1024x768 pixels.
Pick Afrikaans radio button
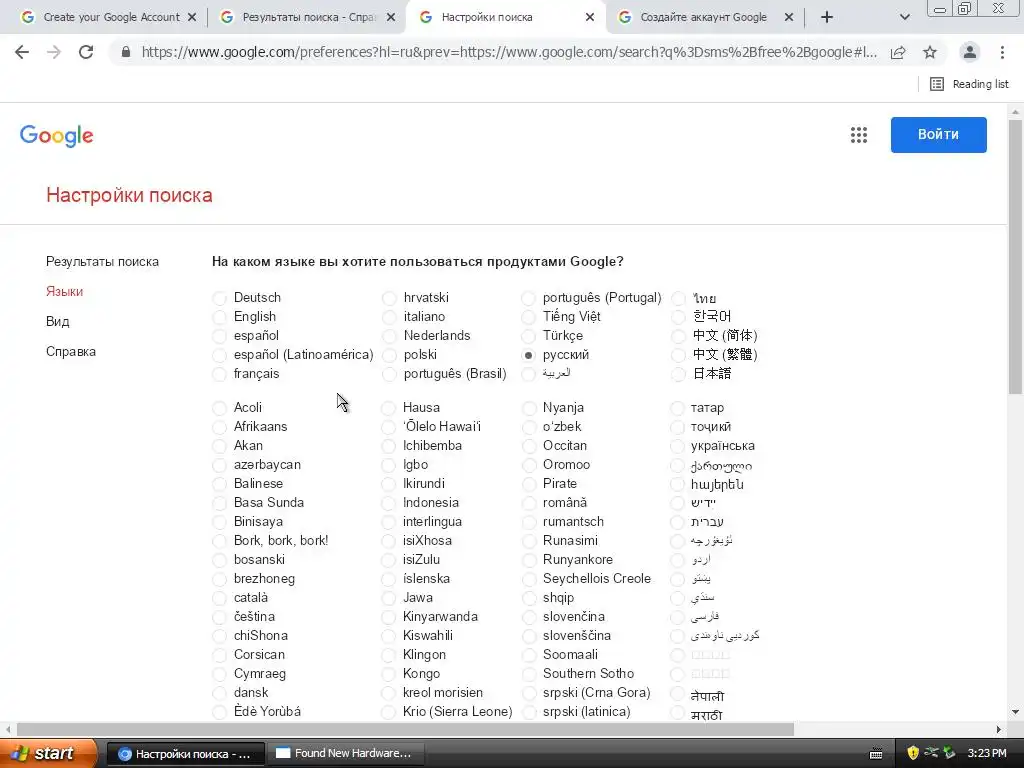219,428
